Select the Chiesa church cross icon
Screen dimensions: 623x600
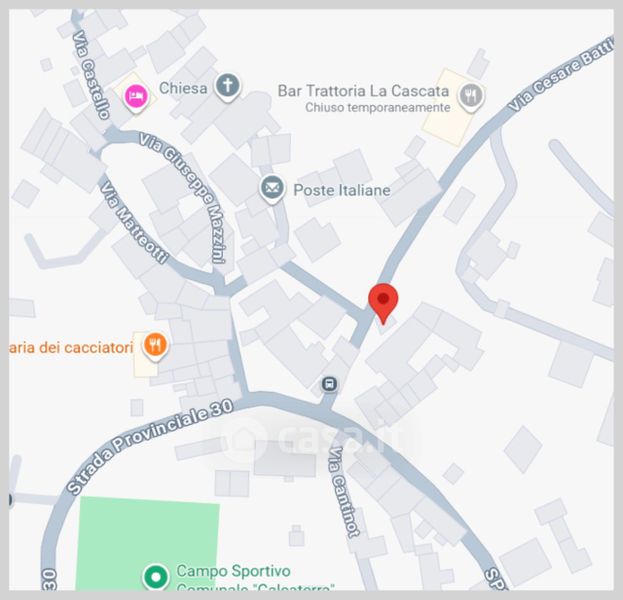click(x=228, y=87)
